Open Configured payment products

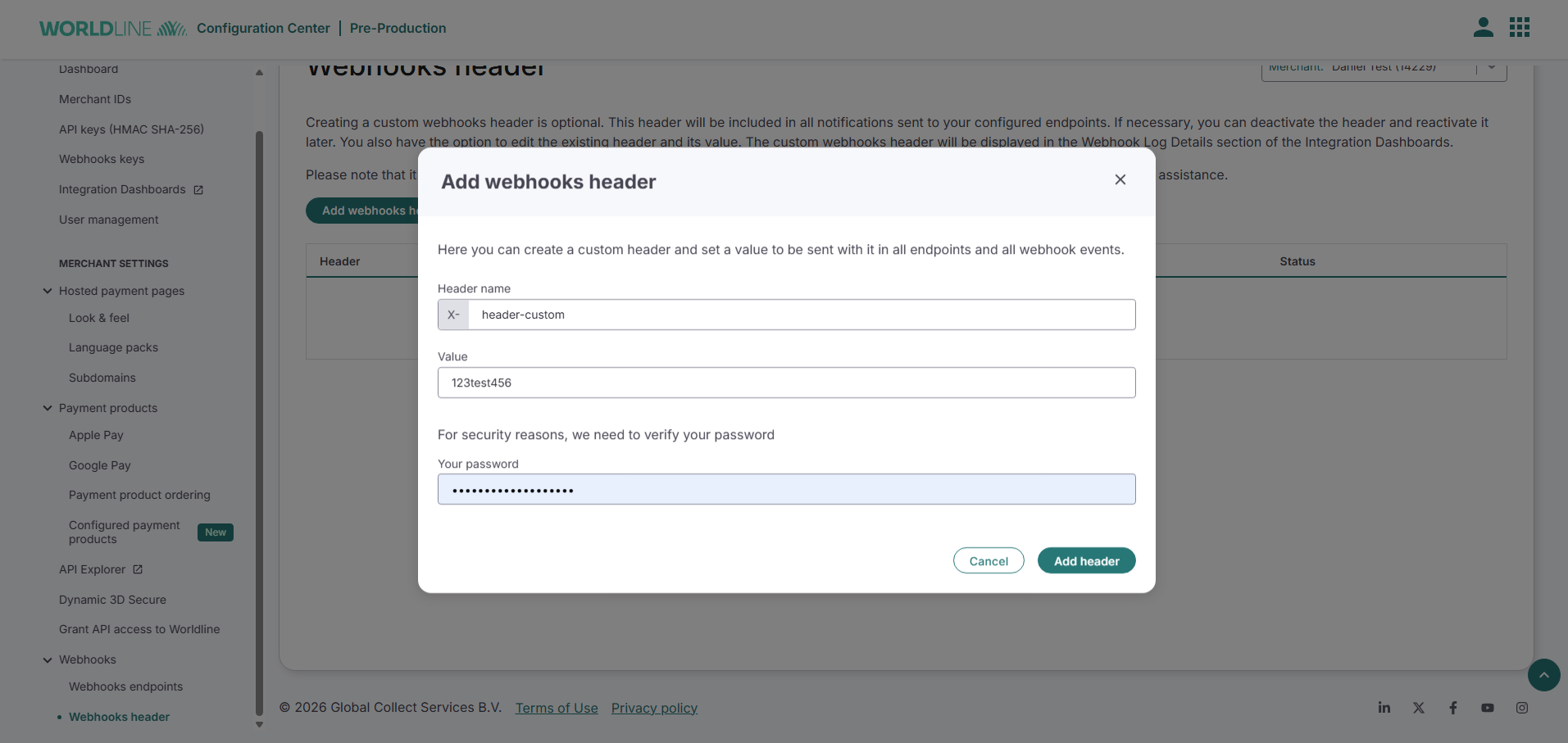pyautogui.click(x=125, y=532)
